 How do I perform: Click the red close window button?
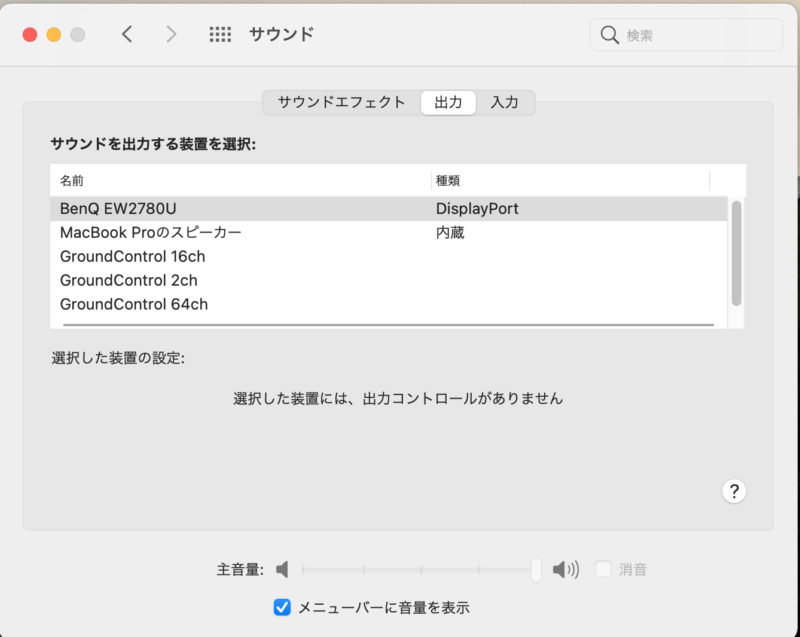coord(30,35)
